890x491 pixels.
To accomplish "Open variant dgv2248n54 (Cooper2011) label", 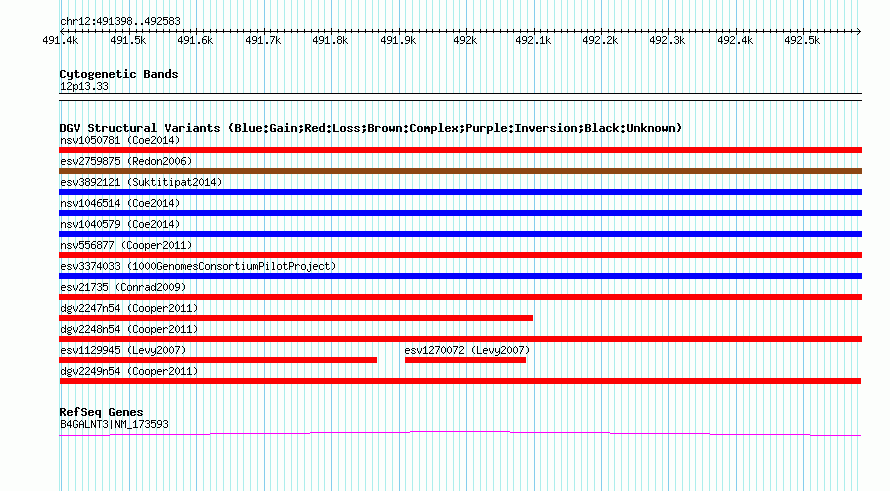I will [129, 329].
